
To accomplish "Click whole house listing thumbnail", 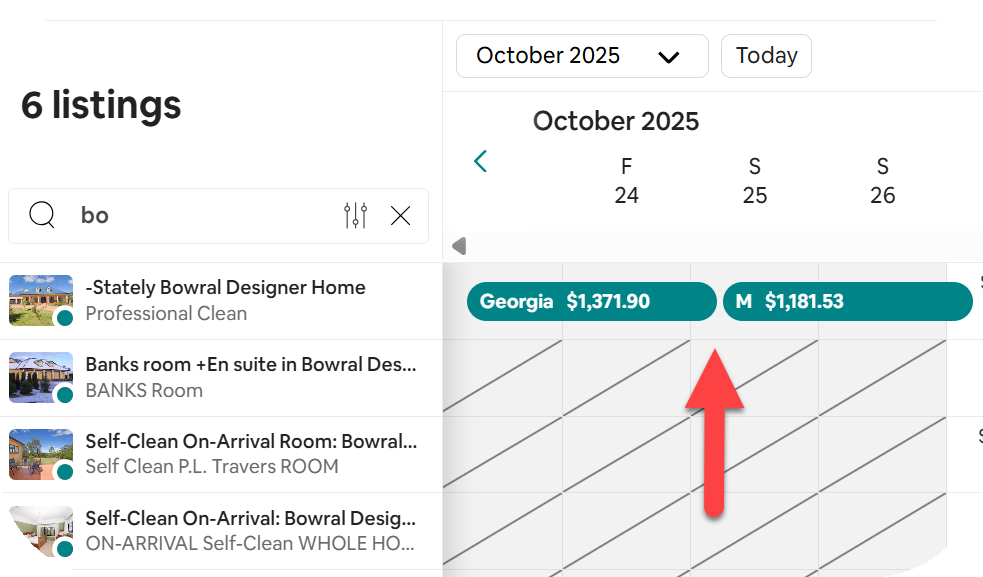I will [x=41, y=531].
